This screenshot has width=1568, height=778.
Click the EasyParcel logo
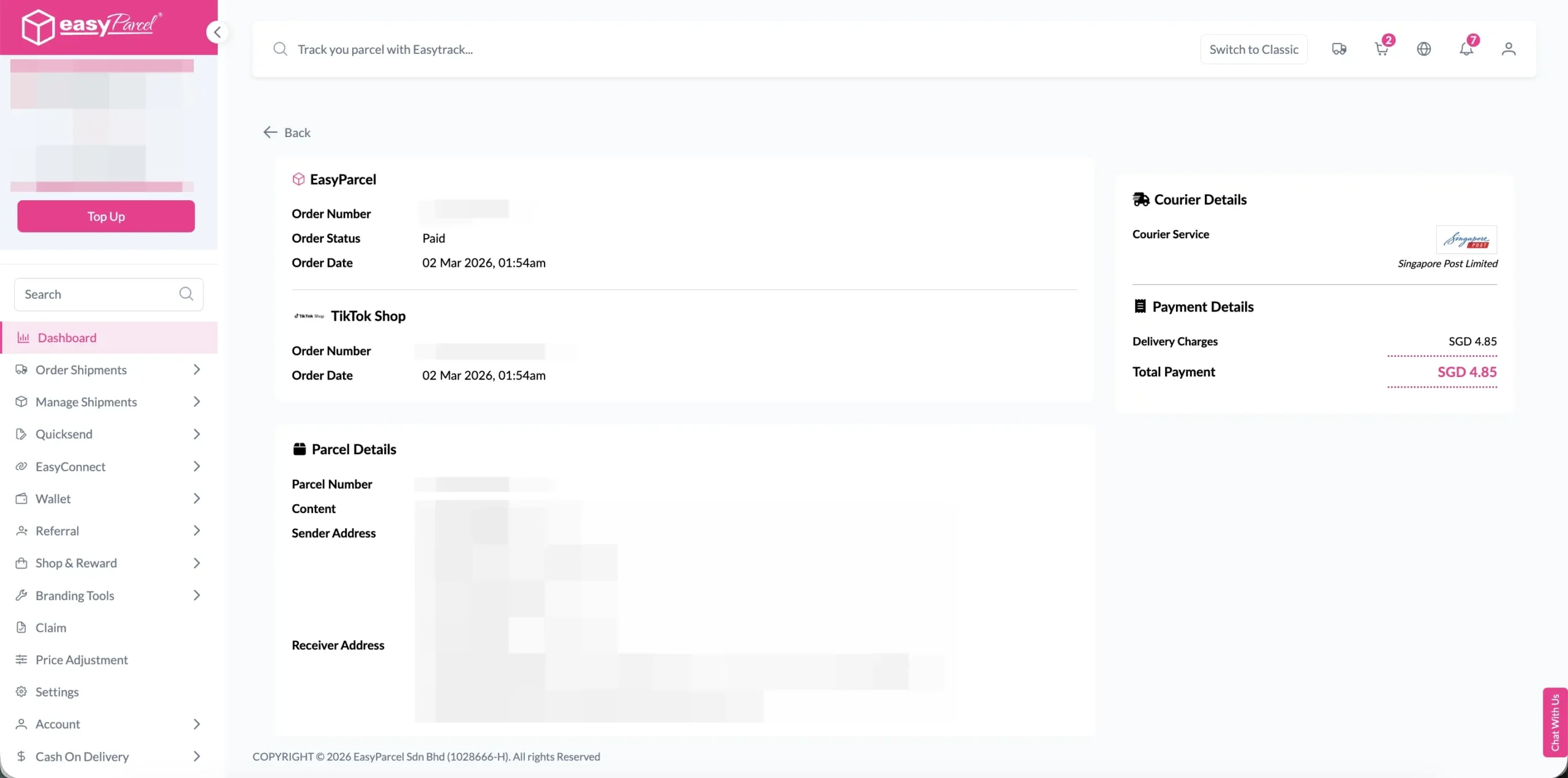[x=92, y=26]
